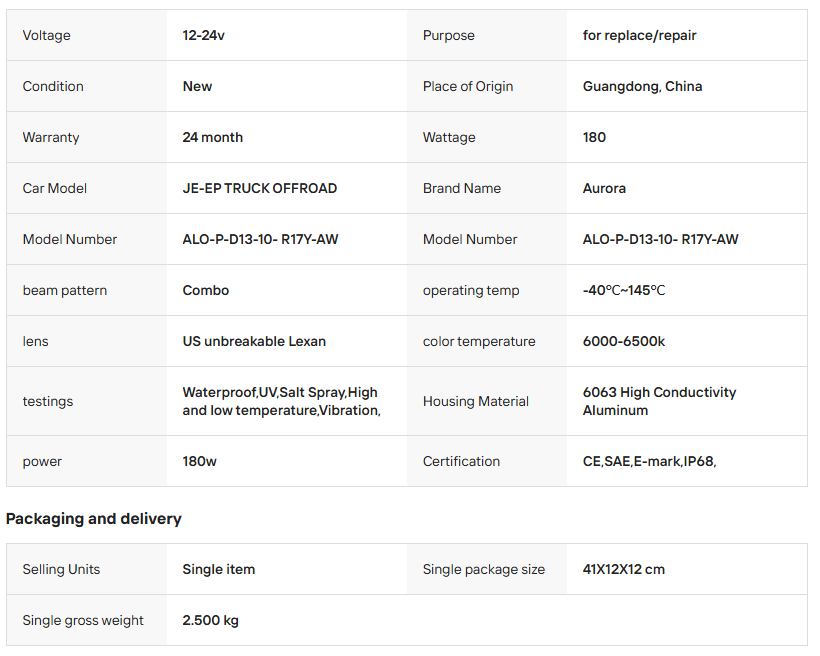Click the testings value Waterproof,UV,Salt Spray text
The height and width of the screenshot is (656, 820).
click(281, 401)
